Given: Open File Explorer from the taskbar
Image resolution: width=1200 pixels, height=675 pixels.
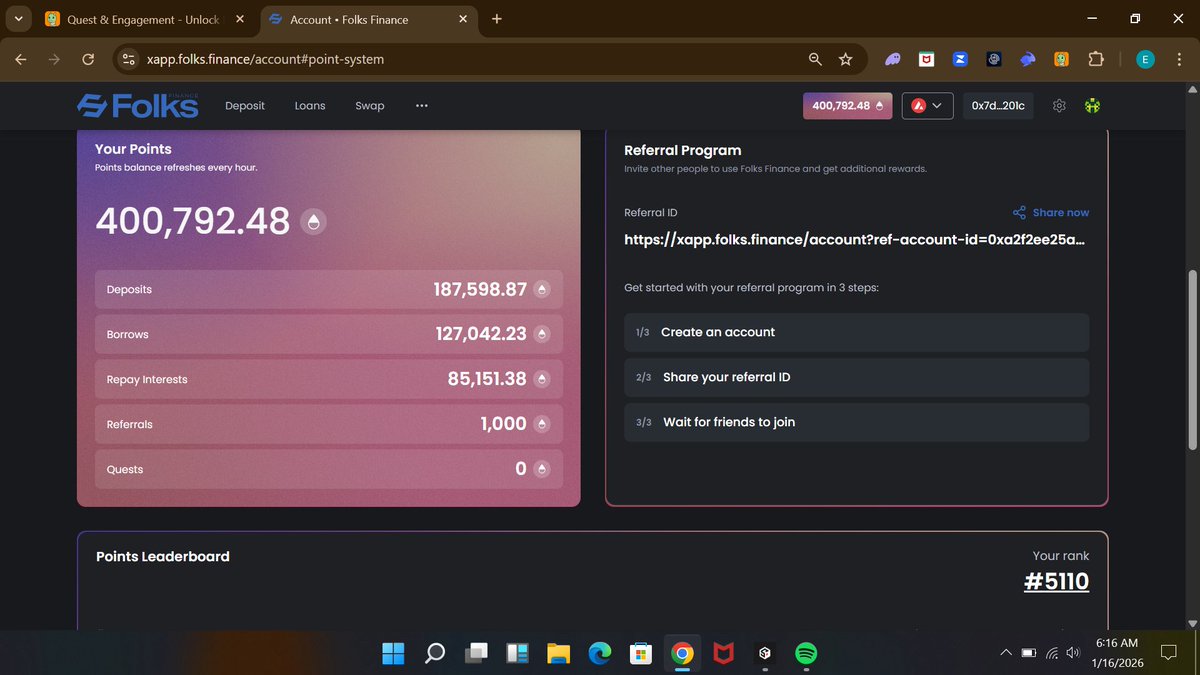Looking at the screenshot, I should pos(558,653).
